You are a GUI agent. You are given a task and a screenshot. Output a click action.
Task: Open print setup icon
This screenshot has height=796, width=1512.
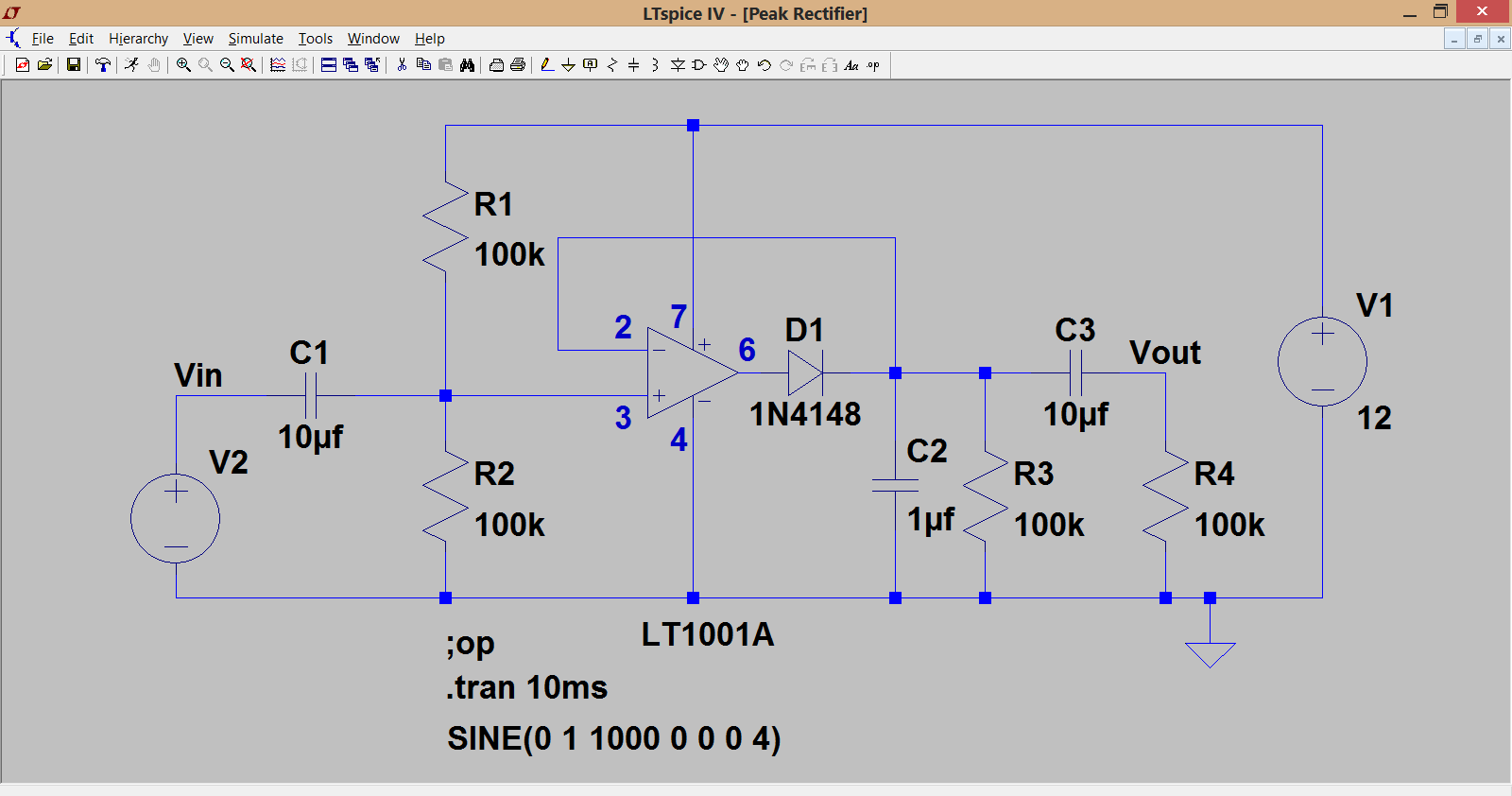(496, 65)
